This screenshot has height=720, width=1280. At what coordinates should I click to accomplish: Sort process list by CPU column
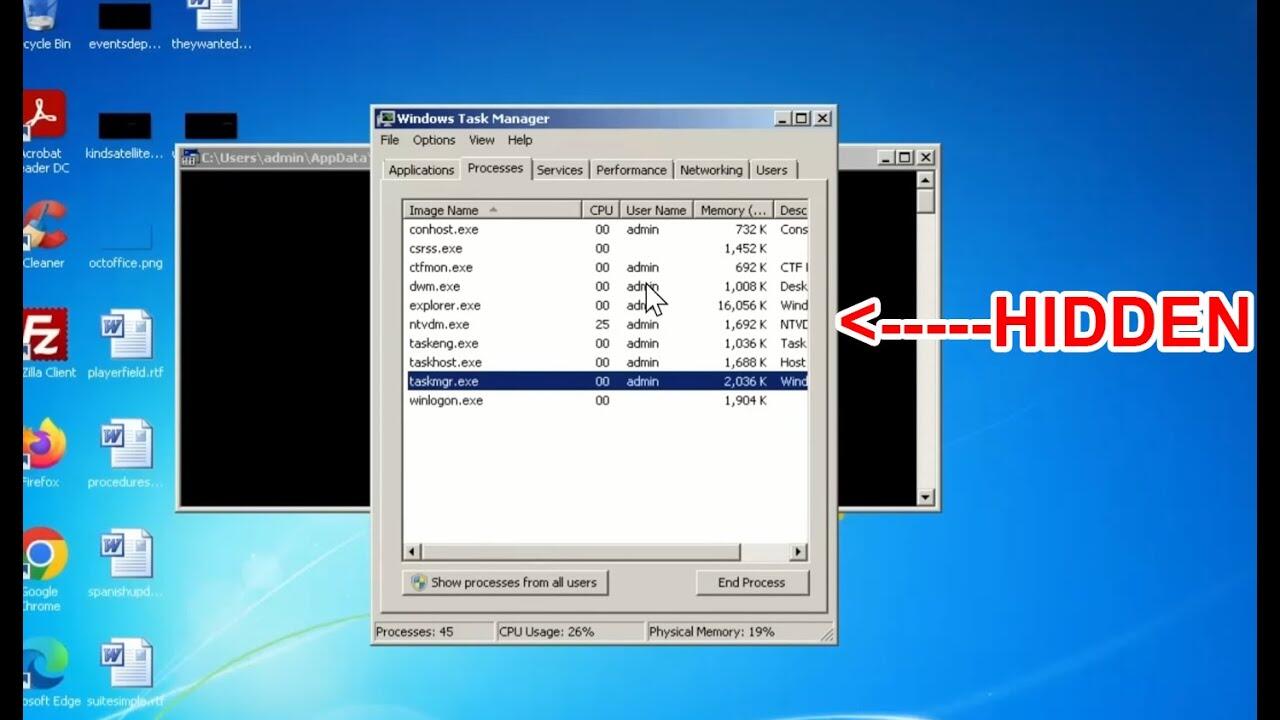click(601, 210)
